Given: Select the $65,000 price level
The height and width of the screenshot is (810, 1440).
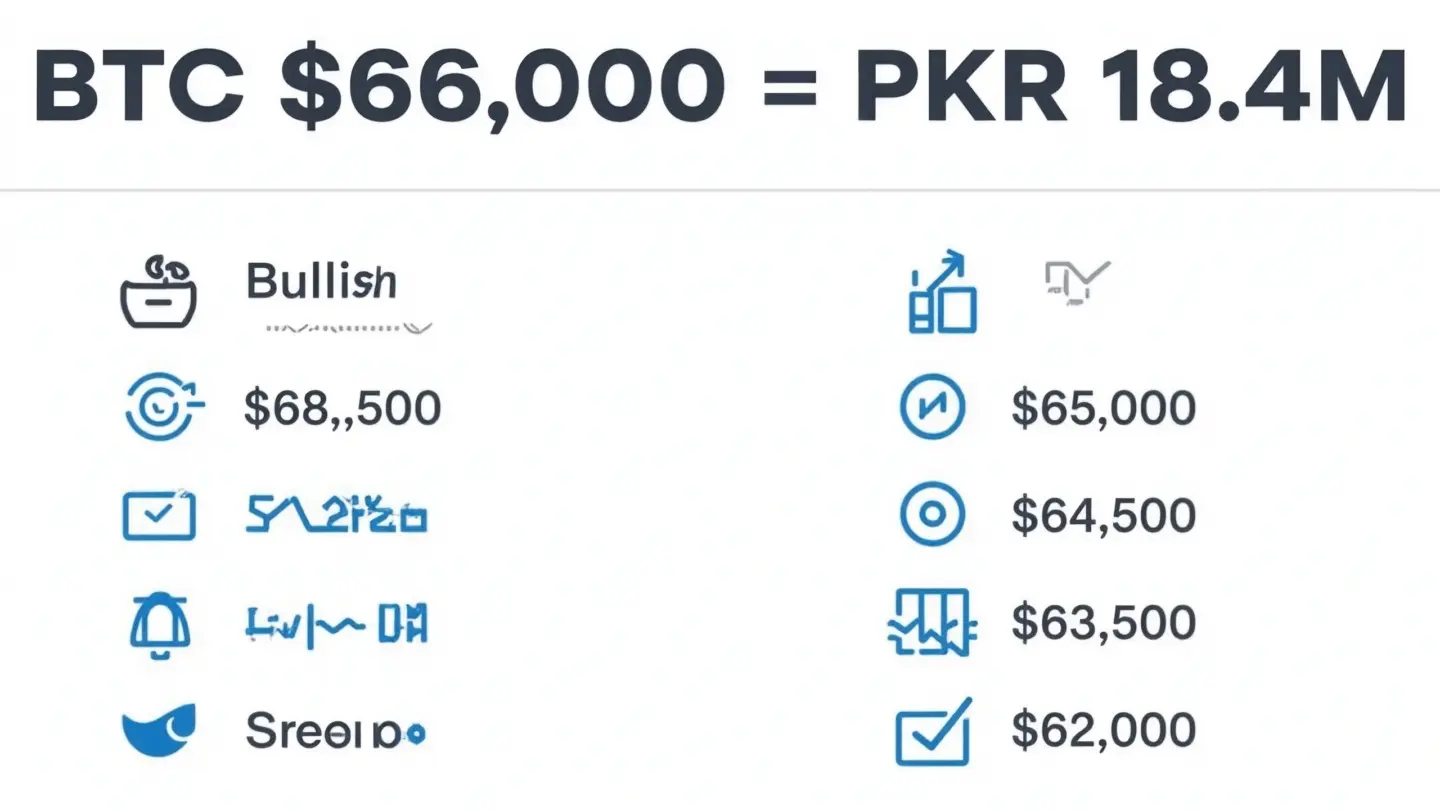Looking at the screenshot, I should 1103,409.
